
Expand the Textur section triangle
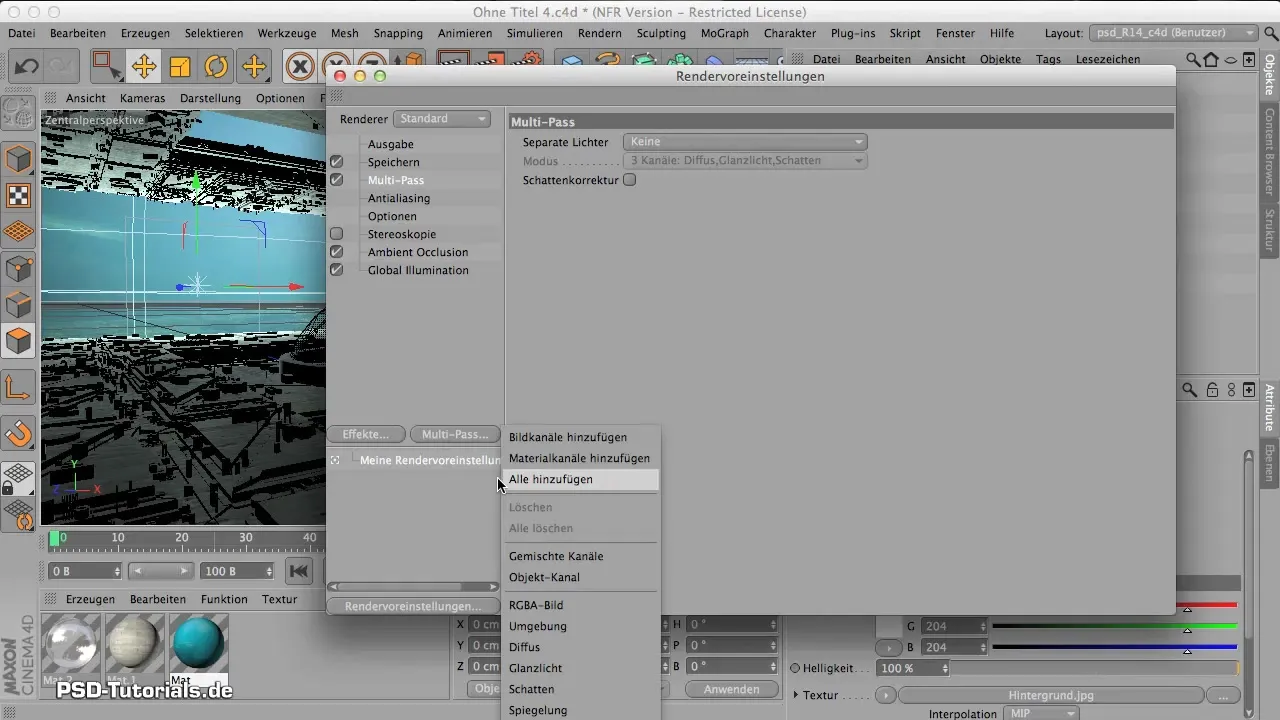coord(796,694)
